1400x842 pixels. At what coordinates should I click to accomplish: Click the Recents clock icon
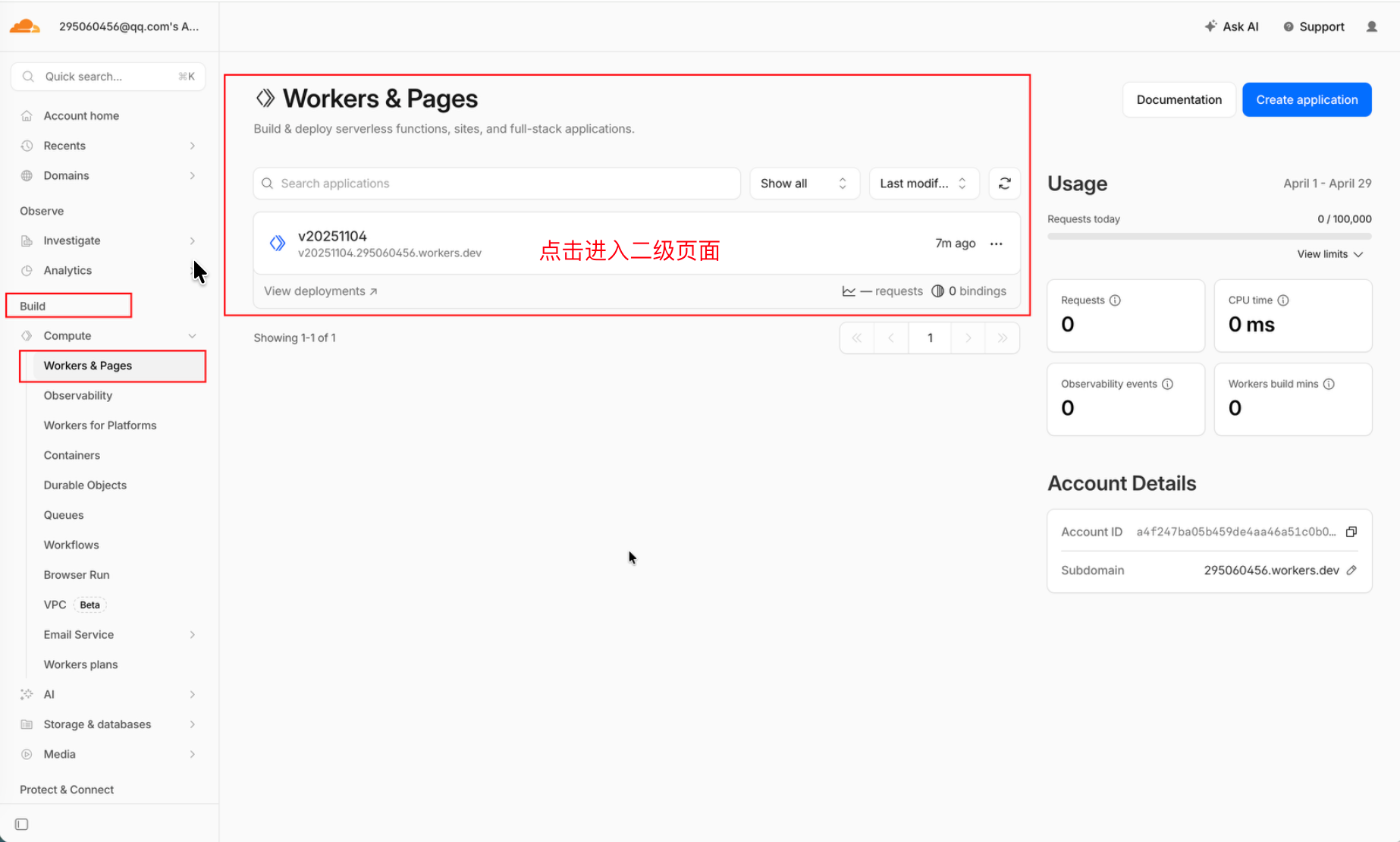pos(27,146)
